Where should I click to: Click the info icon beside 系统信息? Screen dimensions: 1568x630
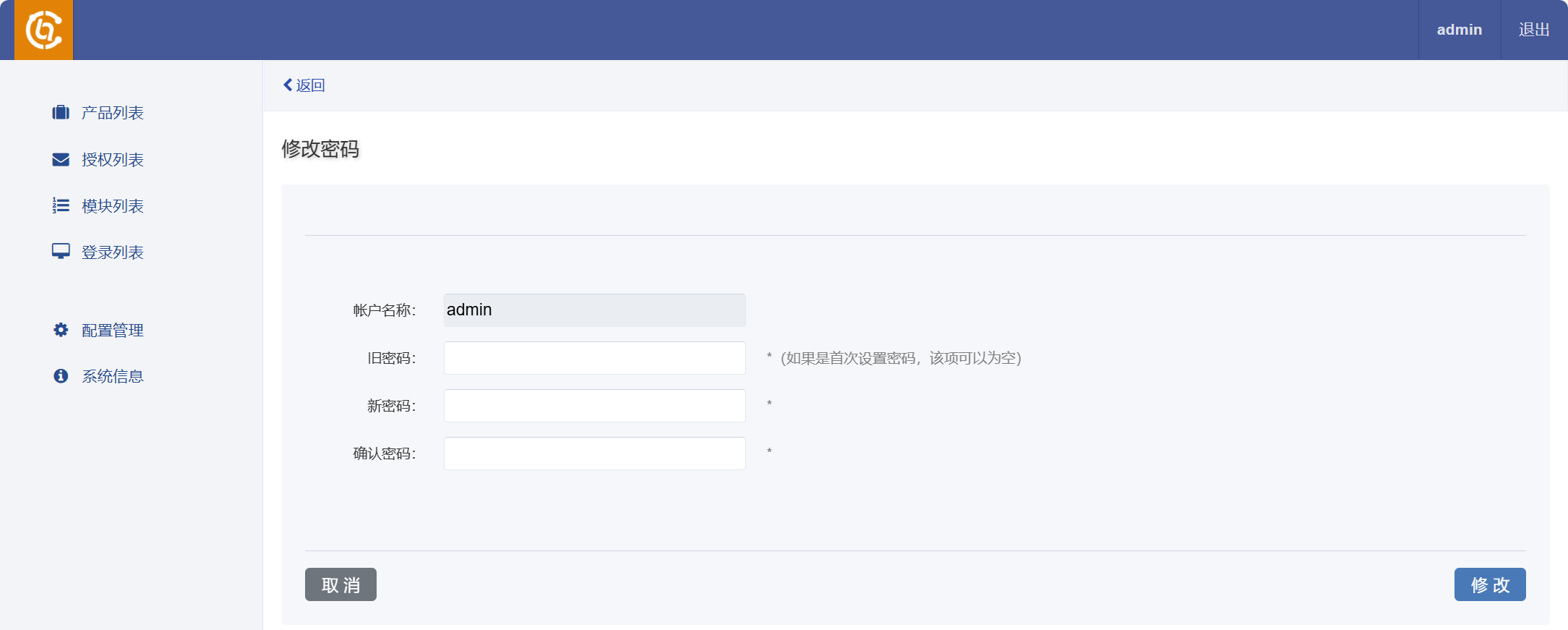(x=61, y=376)
